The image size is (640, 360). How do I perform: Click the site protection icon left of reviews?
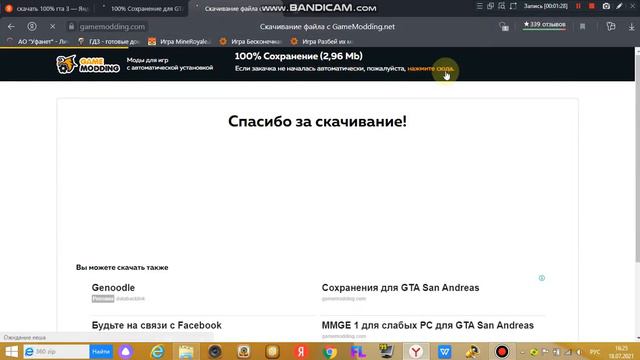point(504,27)
